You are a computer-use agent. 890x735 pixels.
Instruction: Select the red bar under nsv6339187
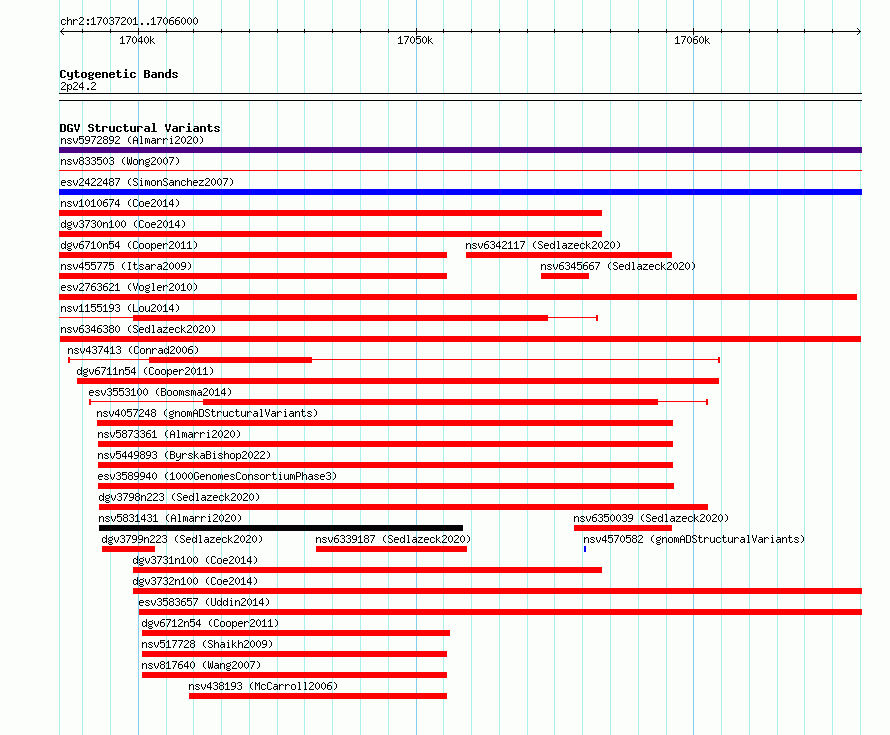[x=392, y=549]
